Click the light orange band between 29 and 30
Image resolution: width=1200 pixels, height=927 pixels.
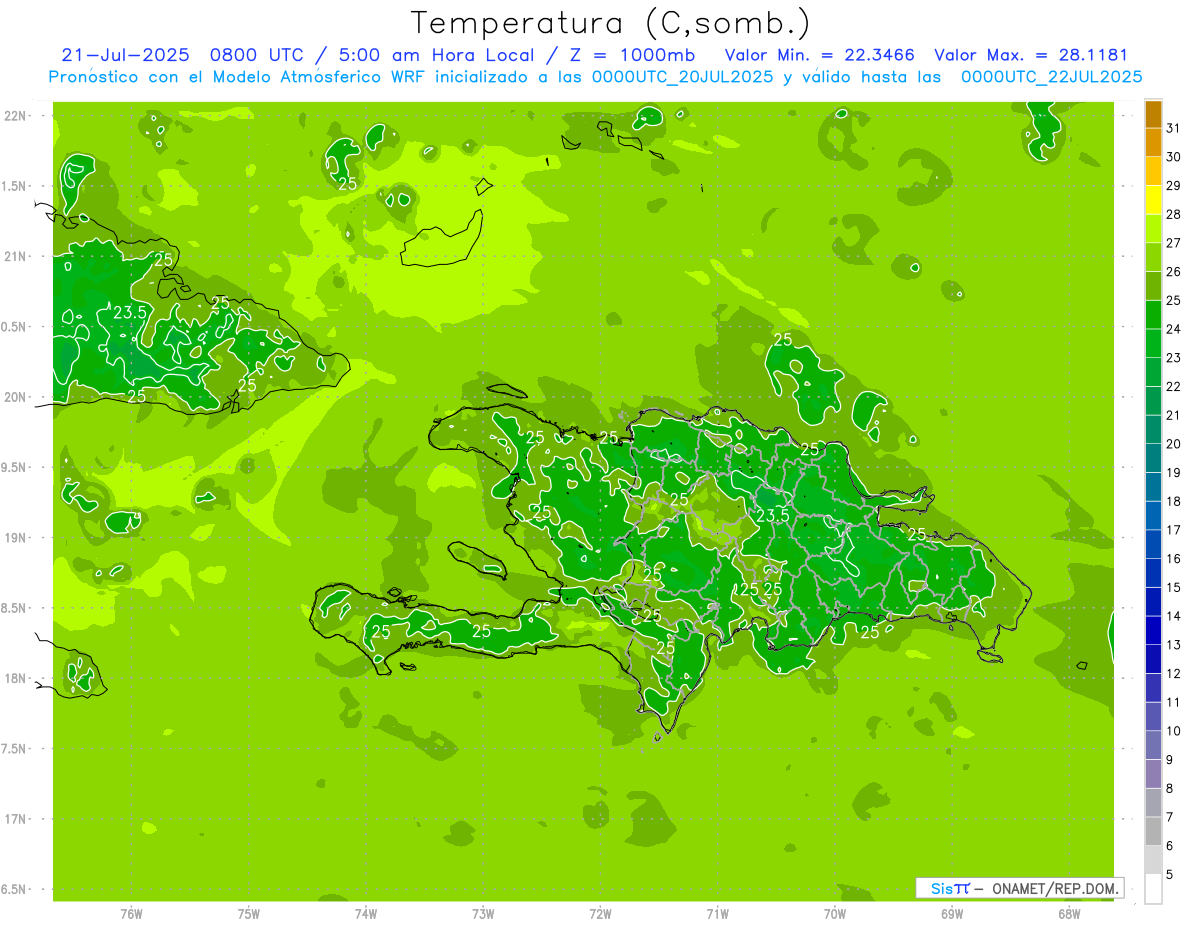point(1153,172)
